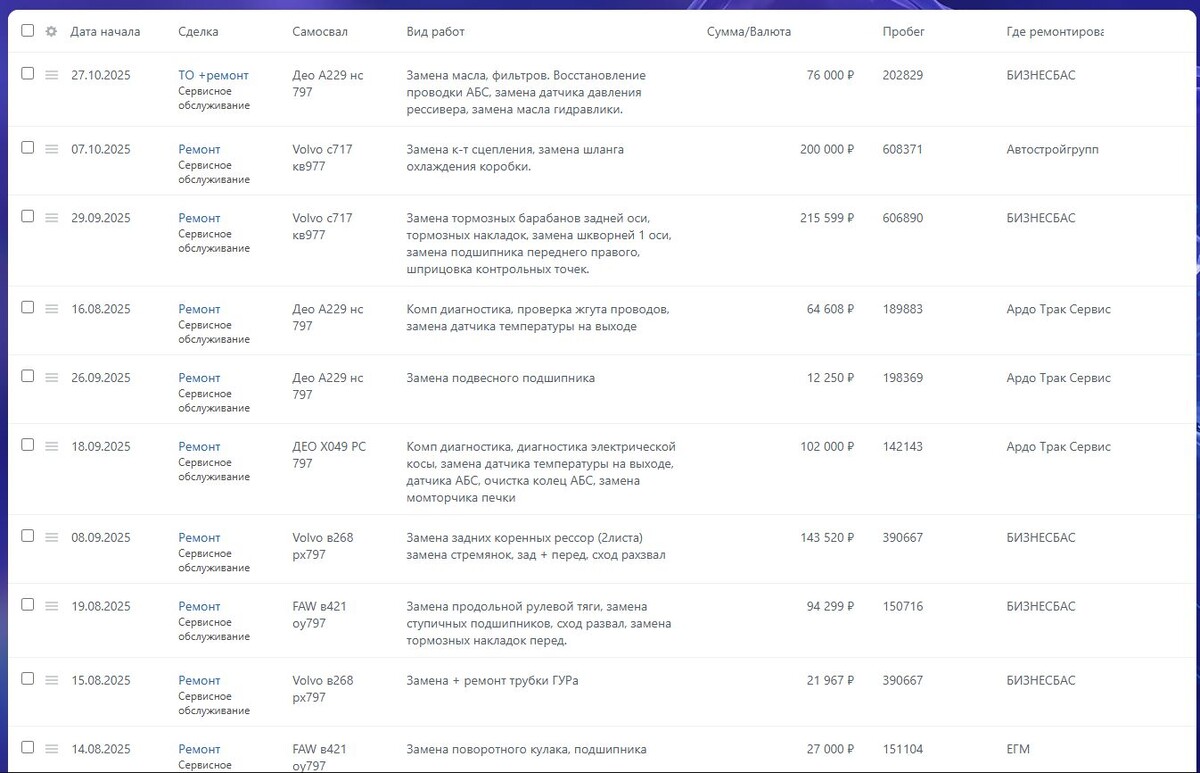
Task: Tick the select-all checkbox in header
Action: (27, 30)
